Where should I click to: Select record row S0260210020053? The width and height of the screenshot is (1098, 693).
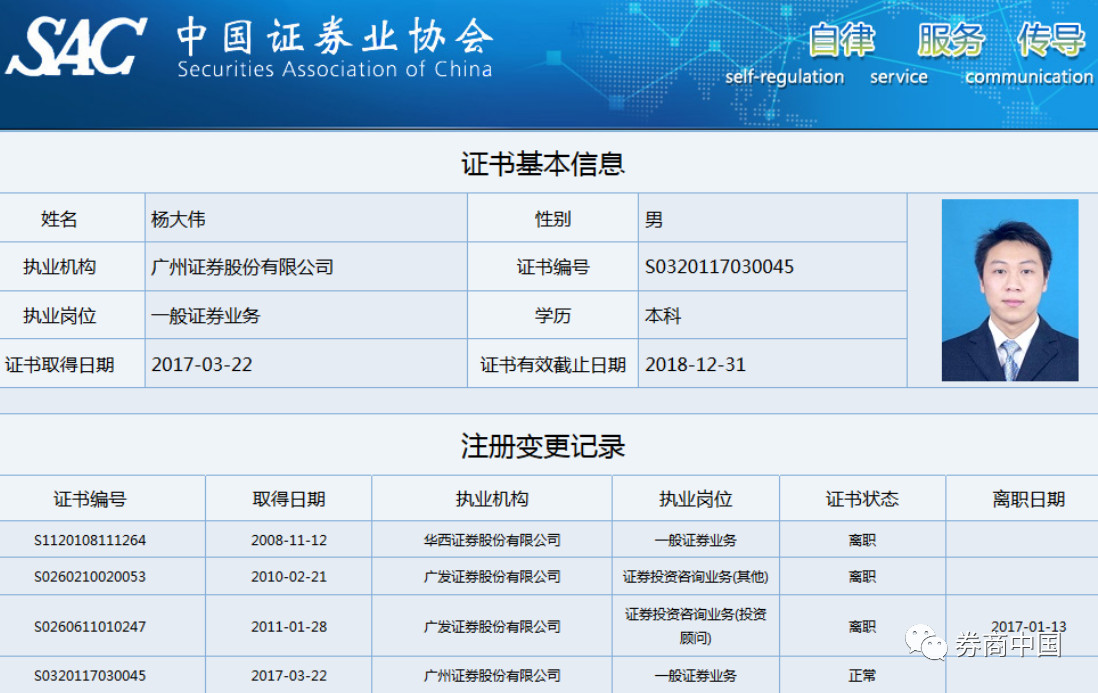[549, 576]
